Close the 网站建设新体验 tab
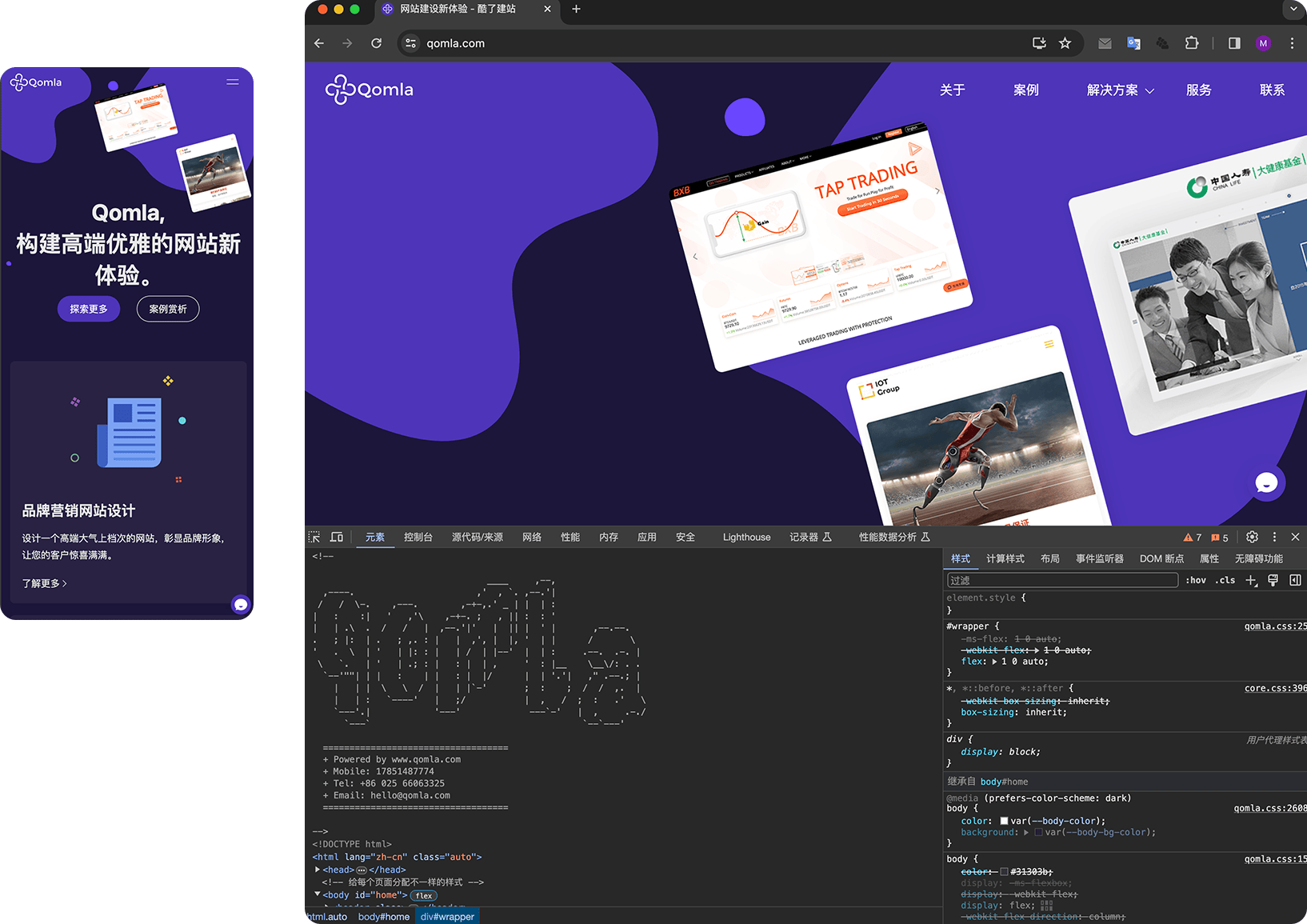 point(547,9)
